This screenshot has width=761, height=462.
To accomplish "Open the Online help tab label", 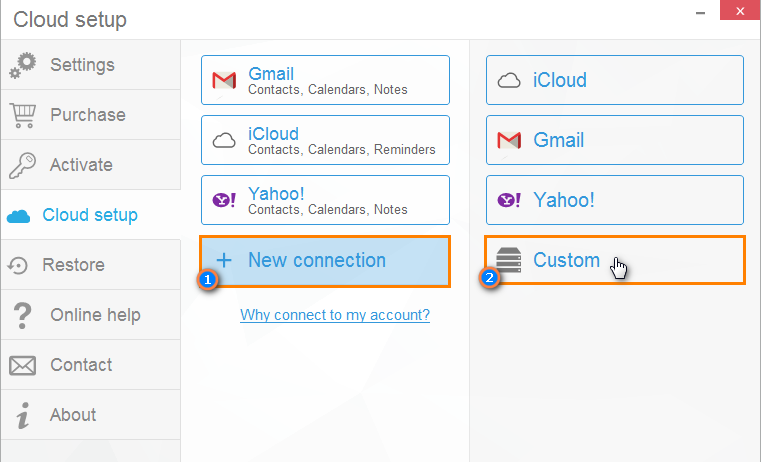I will [x=96, y=315].
